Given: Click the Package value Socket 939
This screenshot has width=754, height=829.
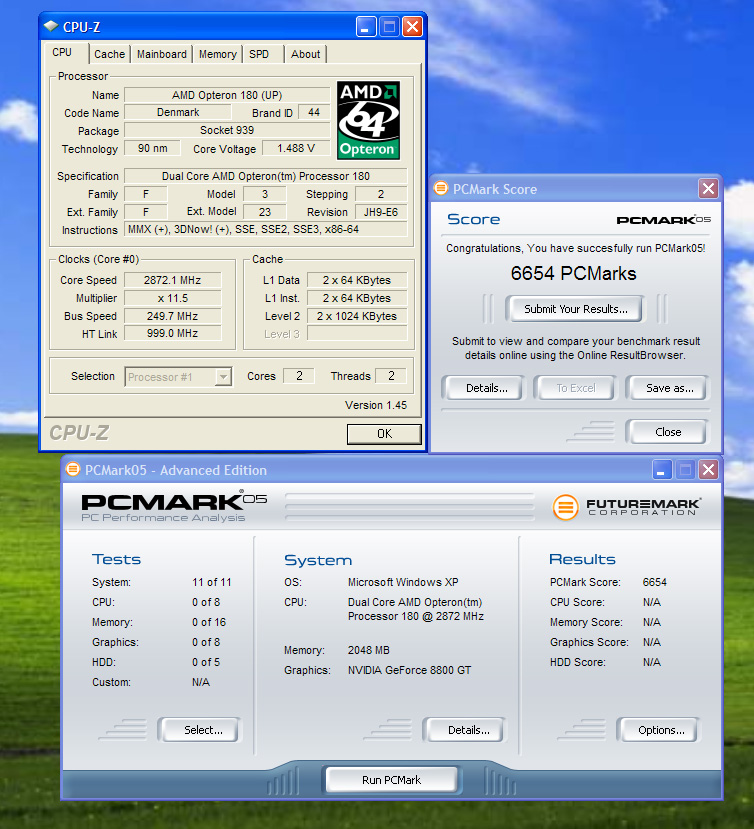Looking at the screenshot, I should pos(227,130).
